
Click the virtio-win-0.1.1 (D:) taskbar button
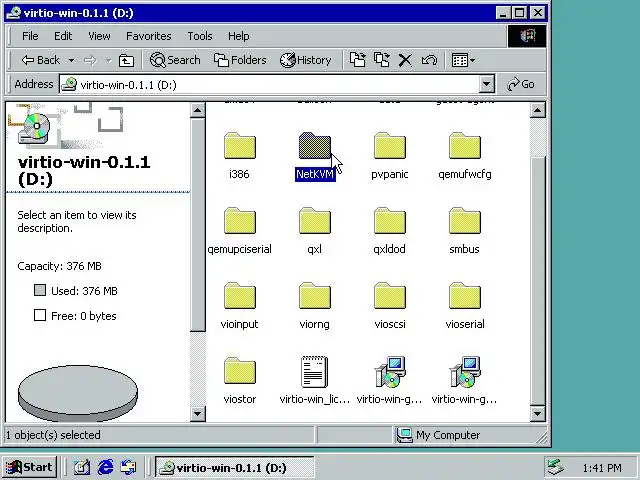click(x=234, y=467)
